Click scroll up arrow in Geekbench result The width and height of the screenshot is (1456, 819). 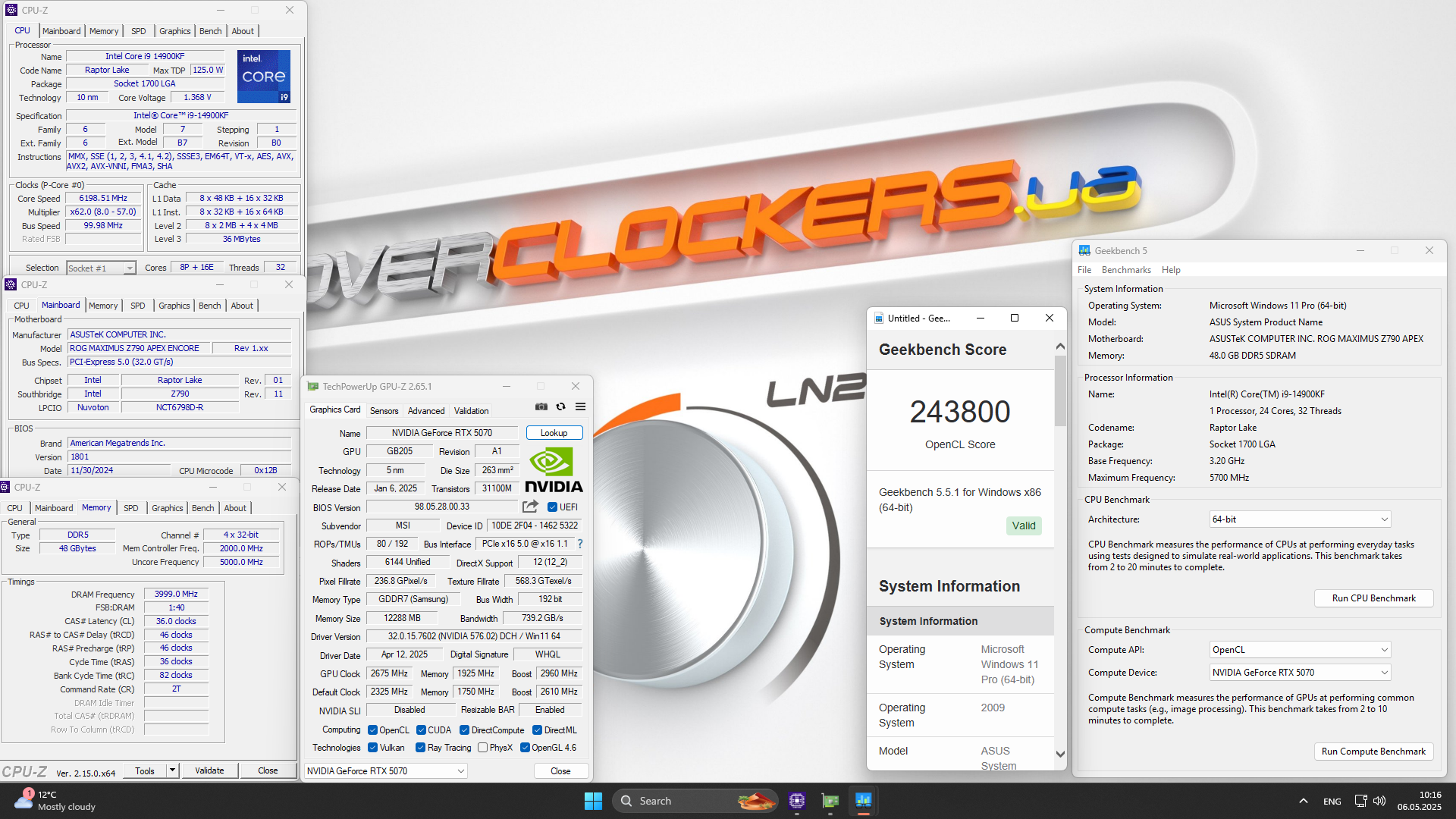click(1060, 347)
